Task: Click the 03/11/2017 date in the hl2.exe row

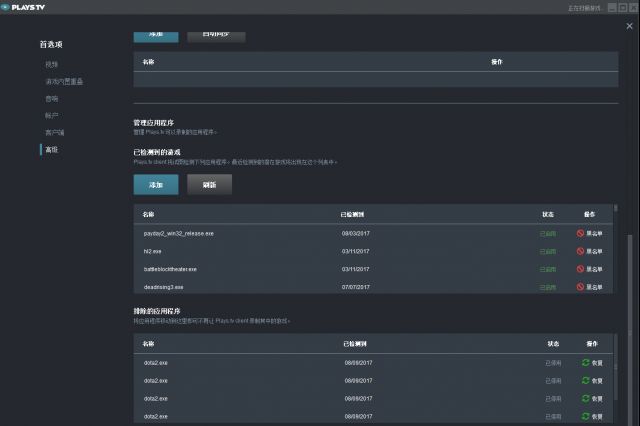Action: tap(356, 251)
